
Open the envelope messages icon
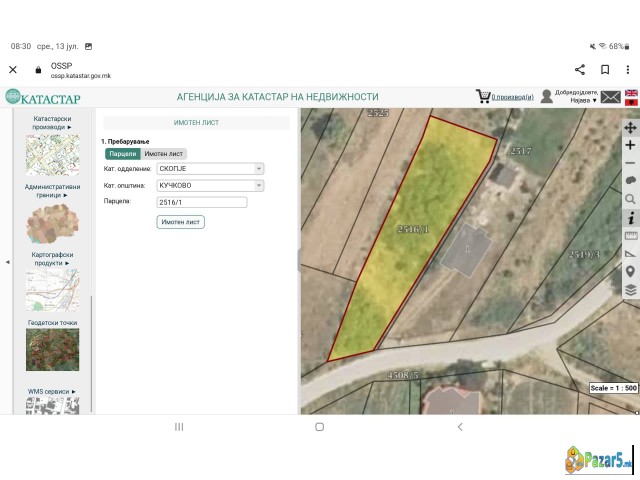(610, 96)
